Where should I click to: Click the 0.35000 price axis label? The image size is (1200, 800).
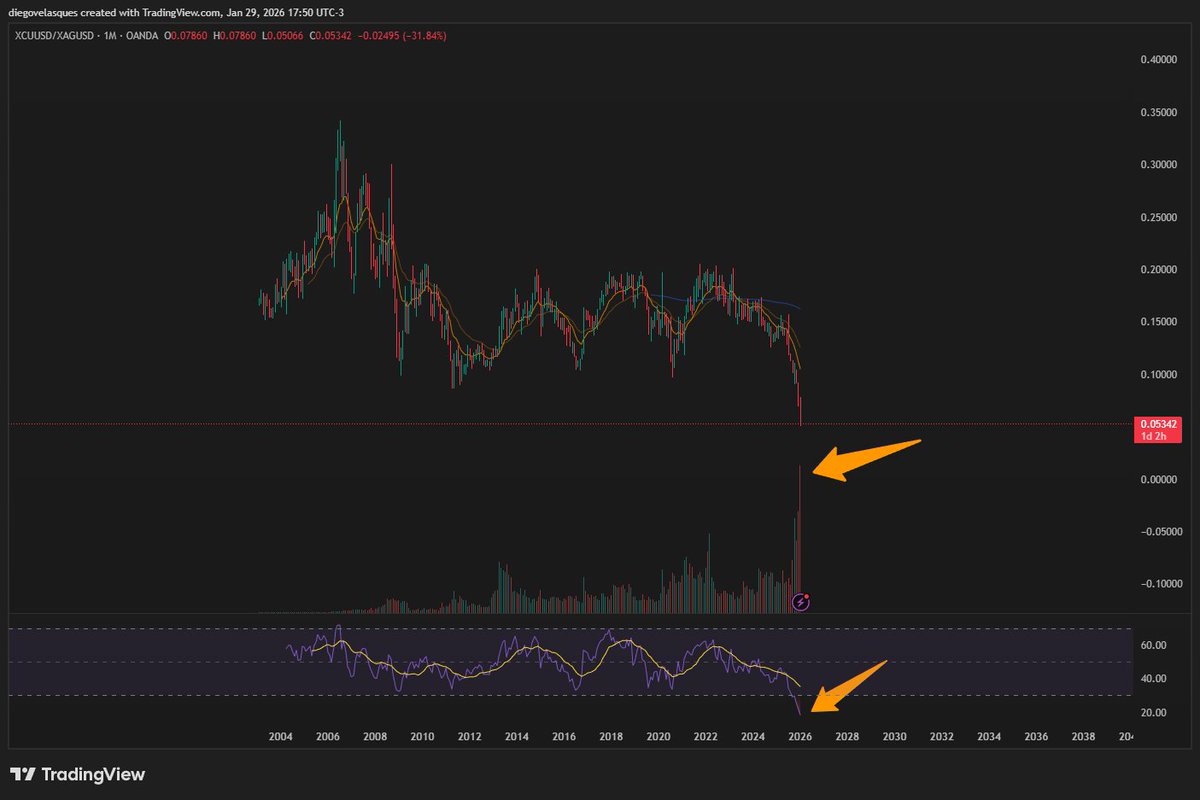tap(1159, 113)
